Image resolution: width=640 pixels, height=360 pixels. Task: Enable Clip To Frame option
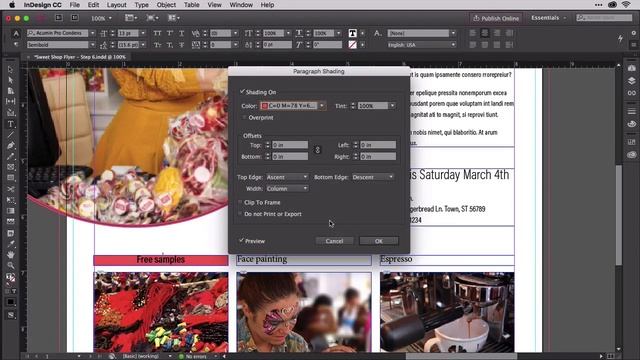coord(240,202)
